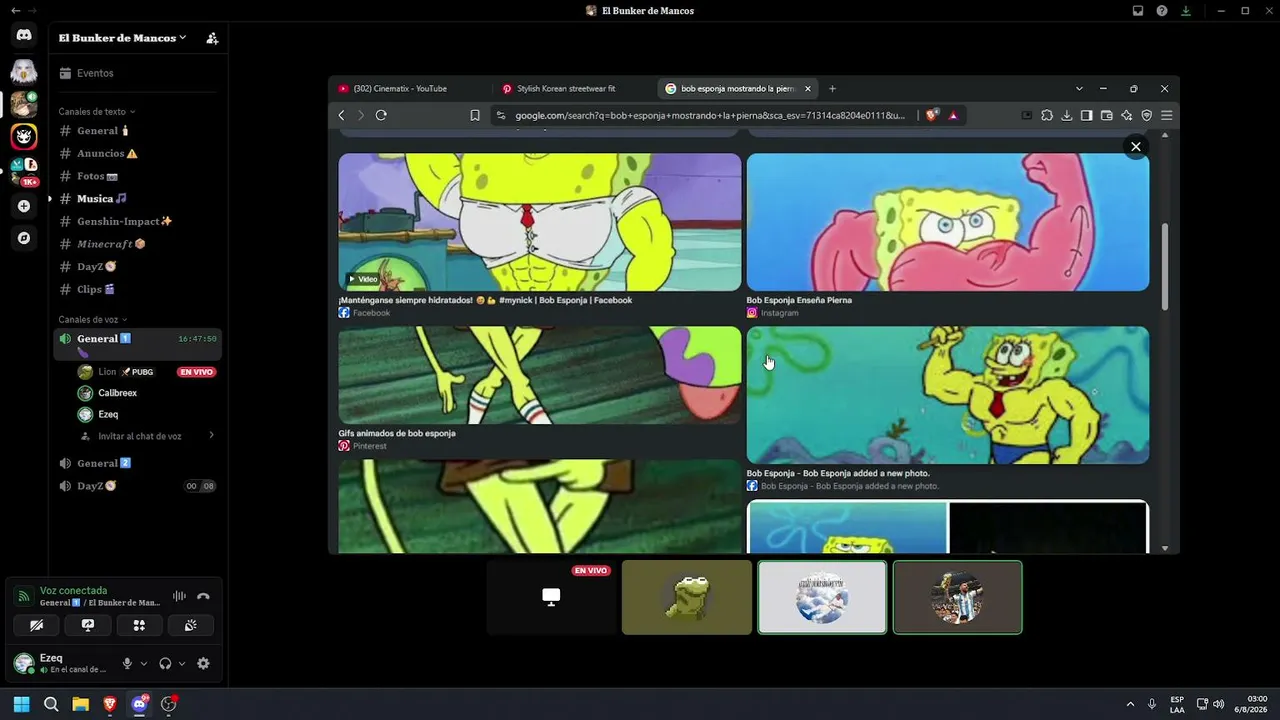Collapse the Canales de texto category

coord(96,111)
